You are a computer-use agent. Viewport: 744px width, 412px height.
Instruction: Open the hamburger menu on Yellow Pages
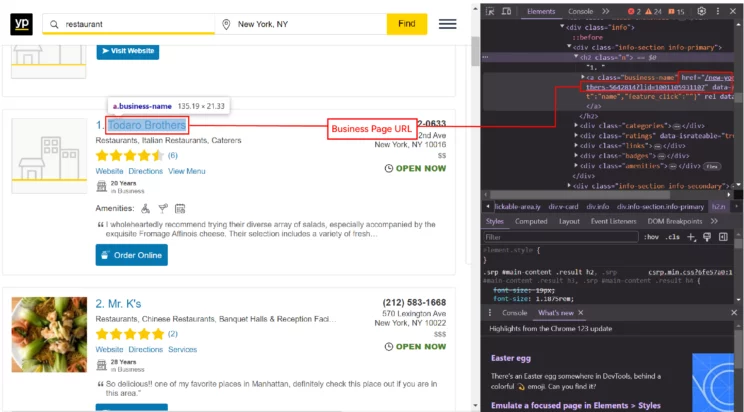447,24
